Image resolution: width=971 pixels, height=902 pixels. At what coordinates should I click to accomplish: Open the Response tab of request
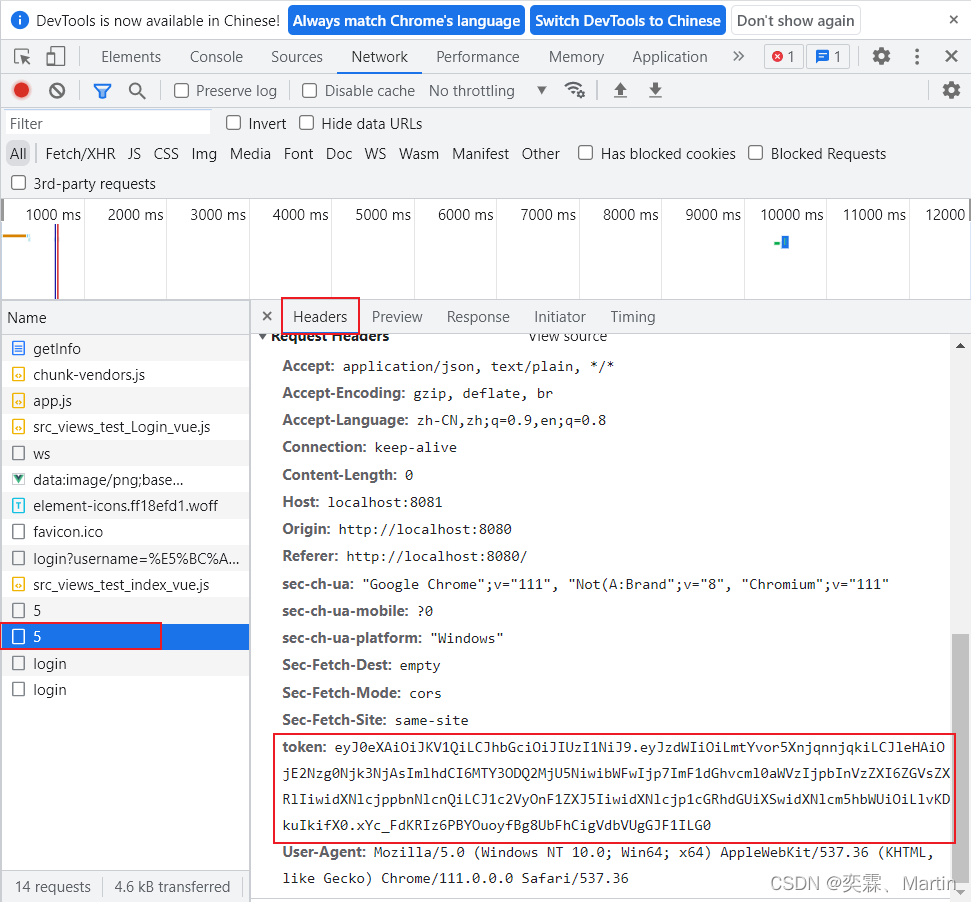[478, 317]
